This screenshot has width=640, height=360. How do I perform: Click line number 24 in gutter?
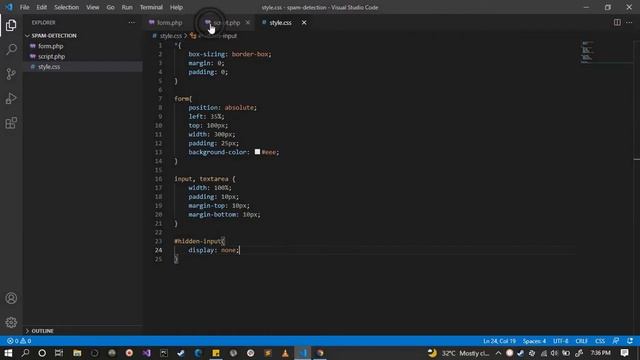point(158,250)
